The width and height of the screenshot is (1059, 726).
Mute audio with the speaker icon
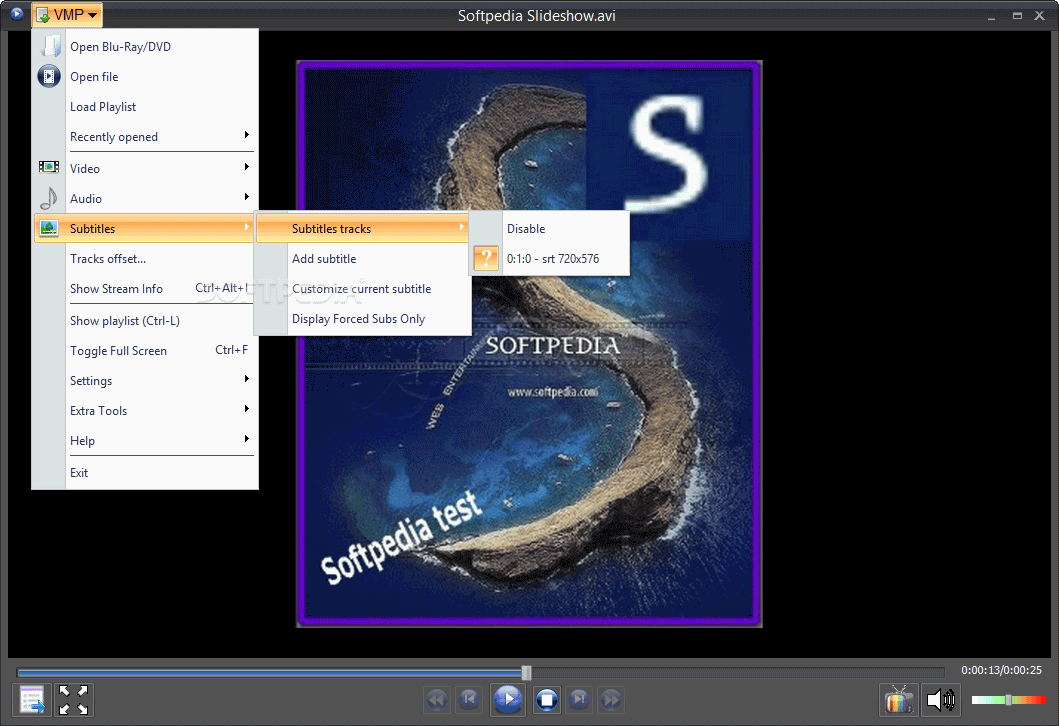940,700
